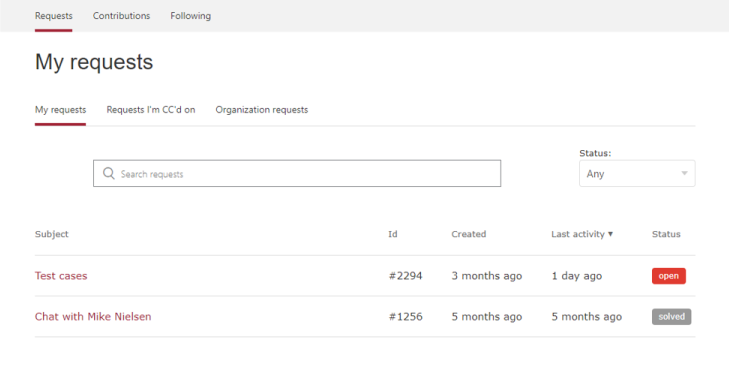
Task: Switch to the Requests top tab
Action: click(53, 16)
